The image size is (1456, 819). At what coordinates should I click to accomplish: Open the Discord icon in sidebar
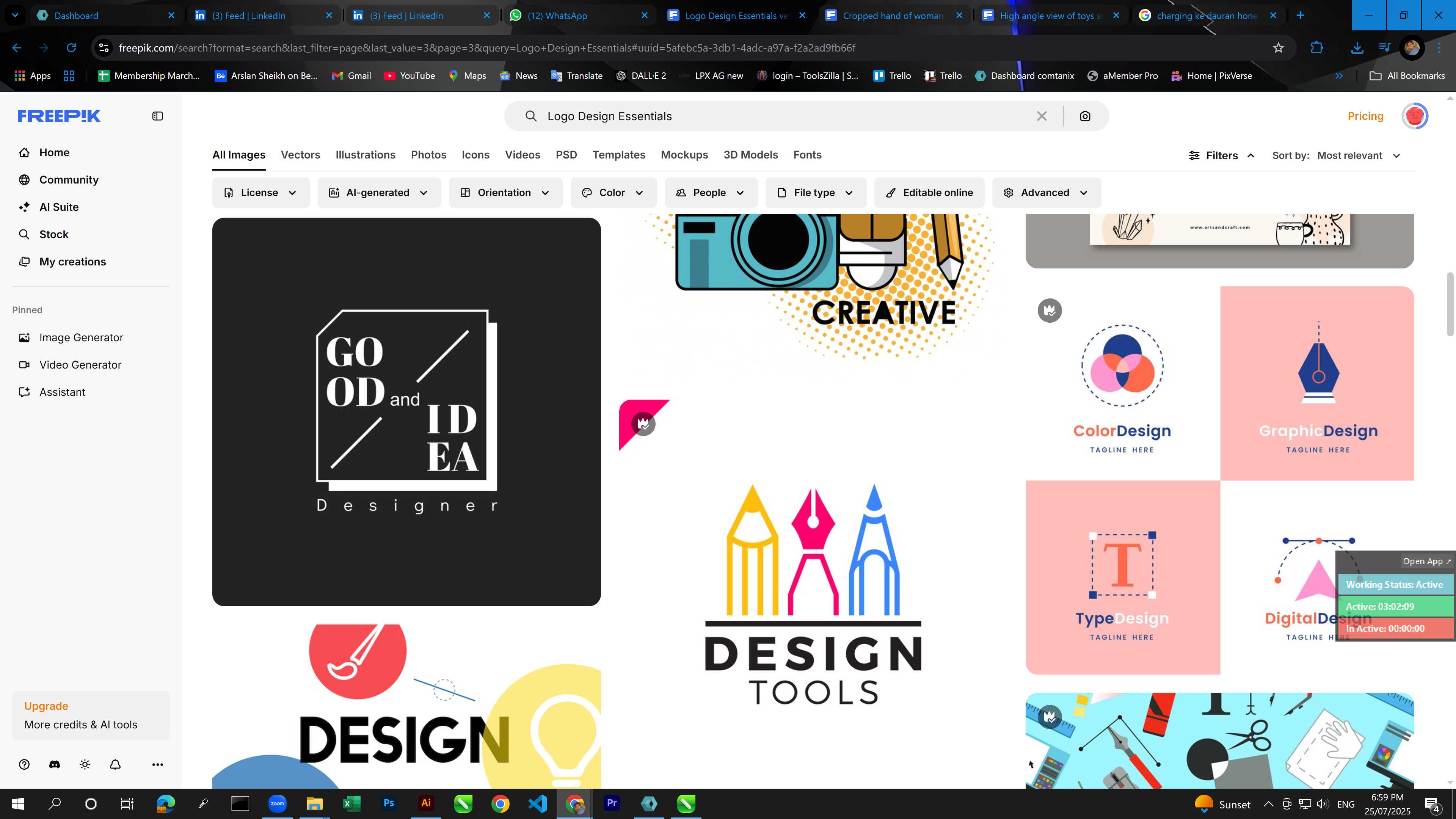pos(54,764)
